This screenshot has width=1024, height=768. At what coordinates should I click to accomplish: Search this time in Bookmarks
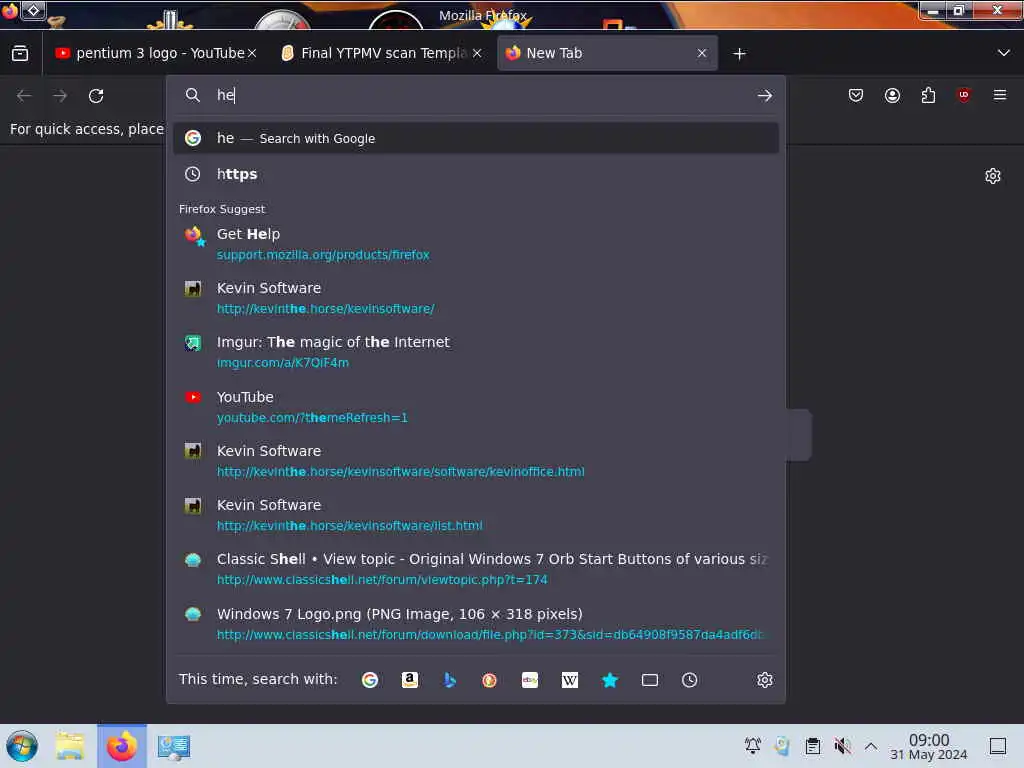click(609, 680)
